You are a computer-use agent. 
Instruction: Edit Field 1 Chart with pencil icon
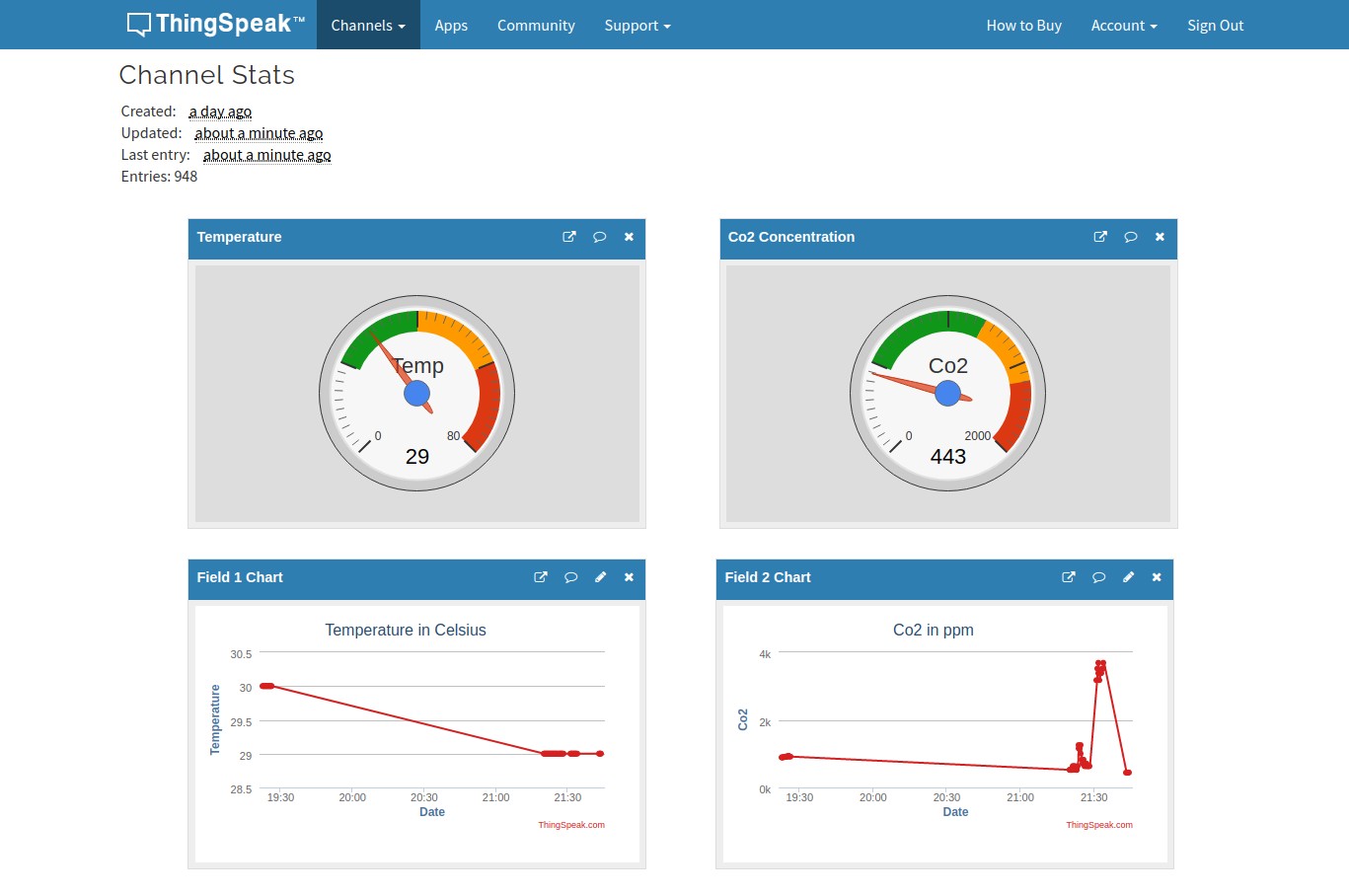tap(600, 577)
